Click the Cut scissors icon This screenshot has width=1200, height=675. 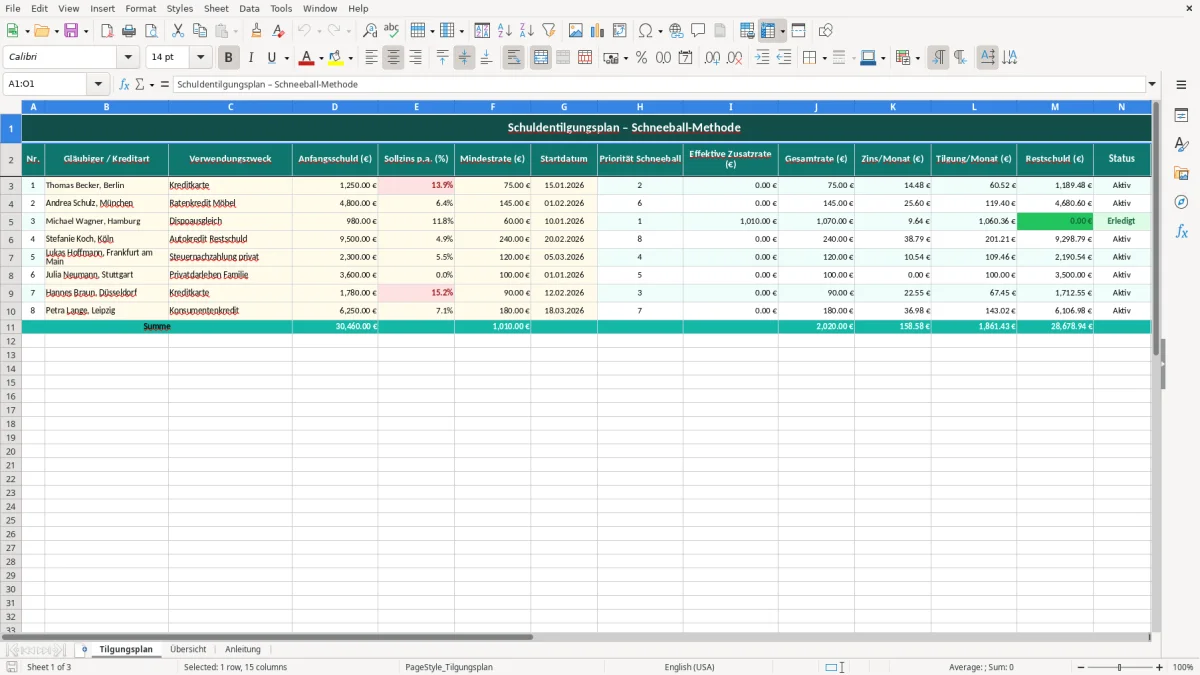coord(178,31)
